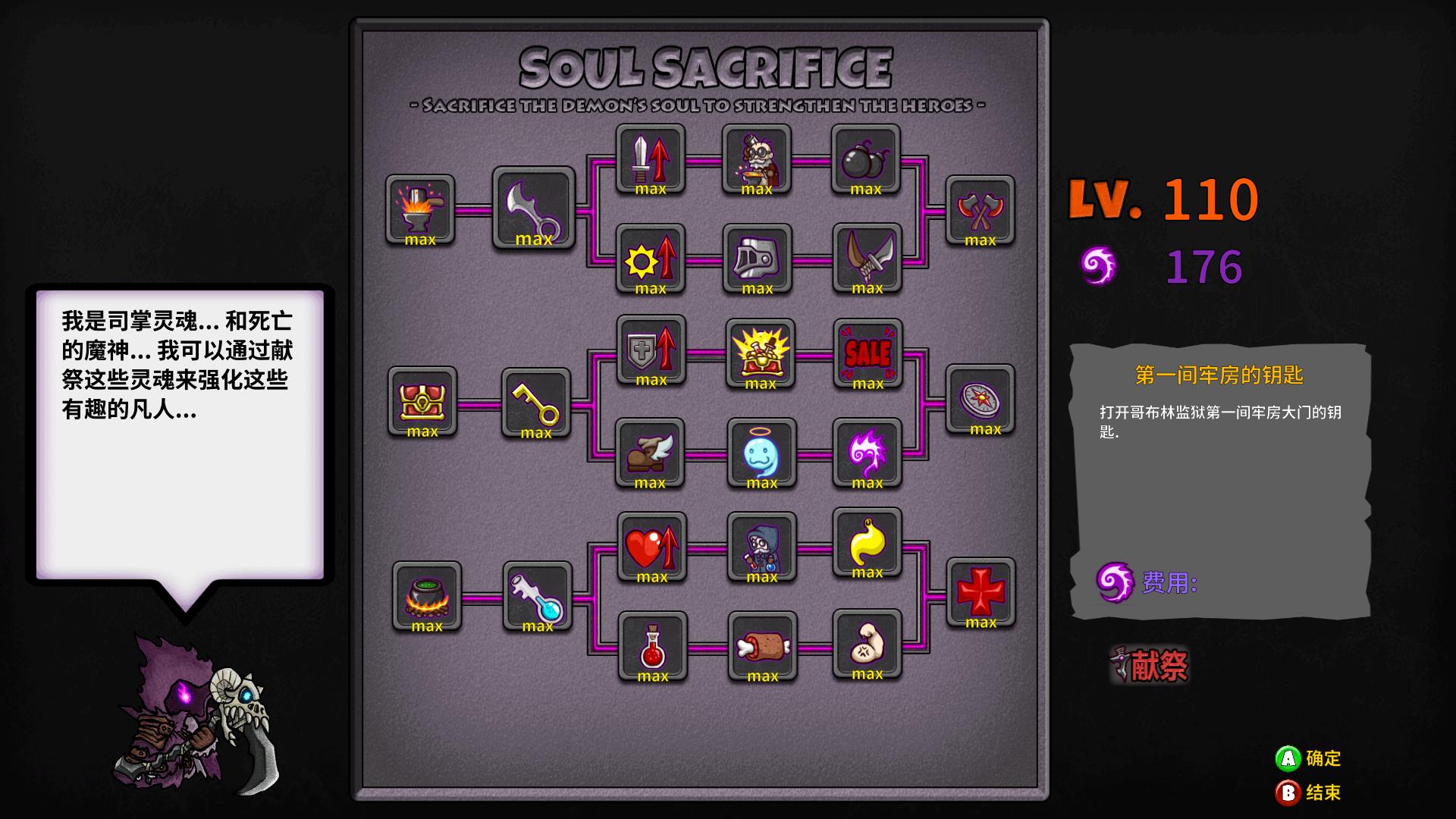Click the reaper demon speech bubble
The width and height of the screenshot is (1456, 819).
[180, 435]
